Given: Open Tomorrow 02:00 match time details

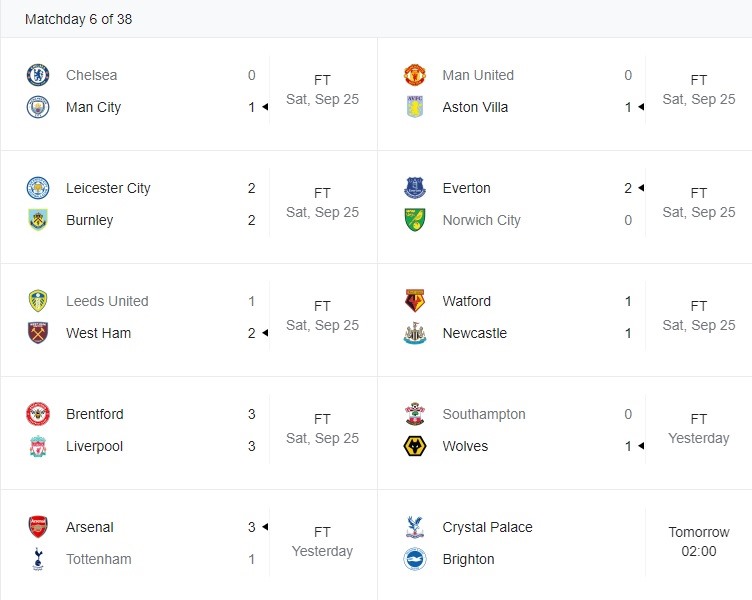Looking at the screenshot, I should point(699,541).
